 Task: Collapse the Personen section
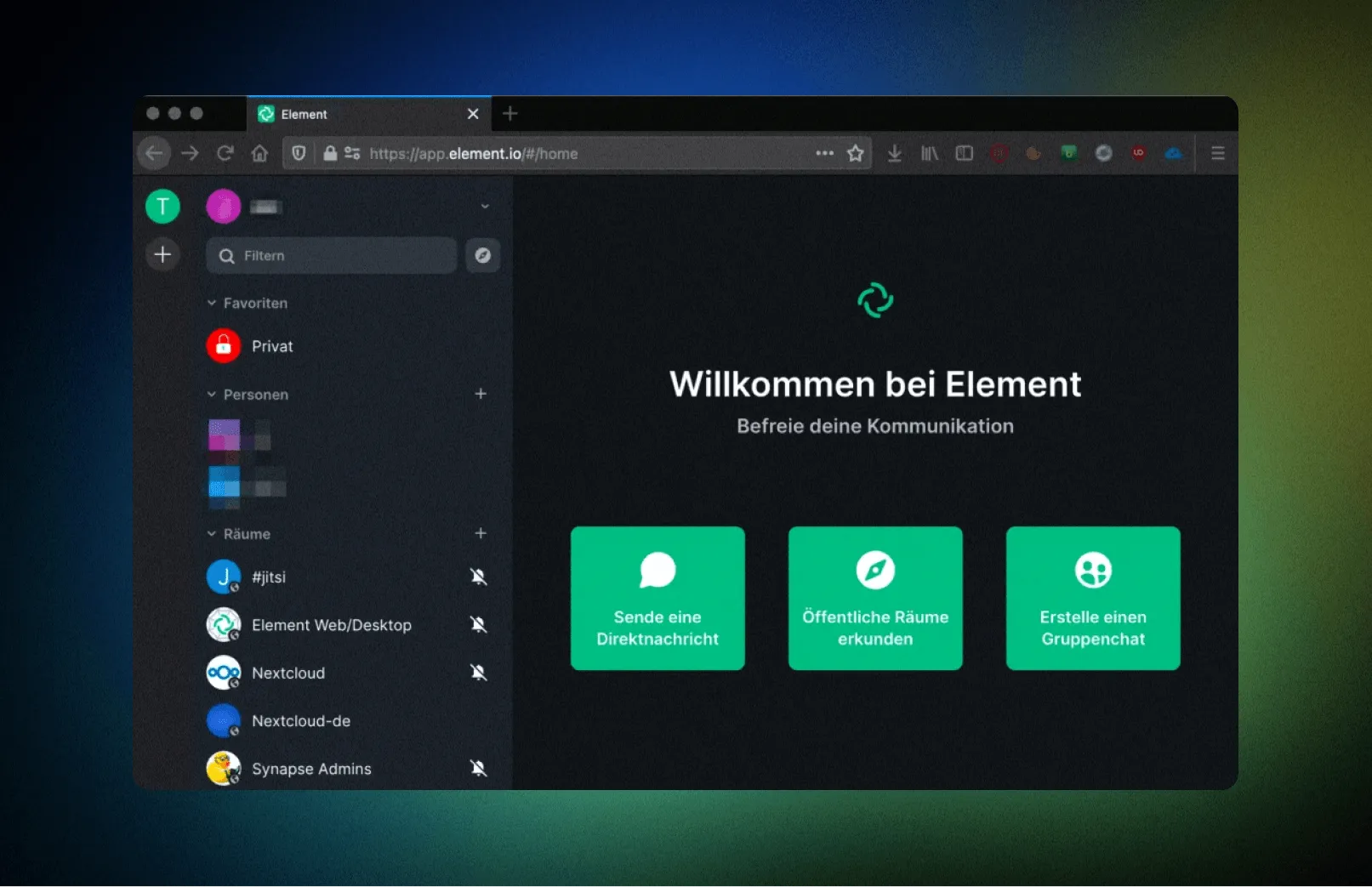point(248,395)
